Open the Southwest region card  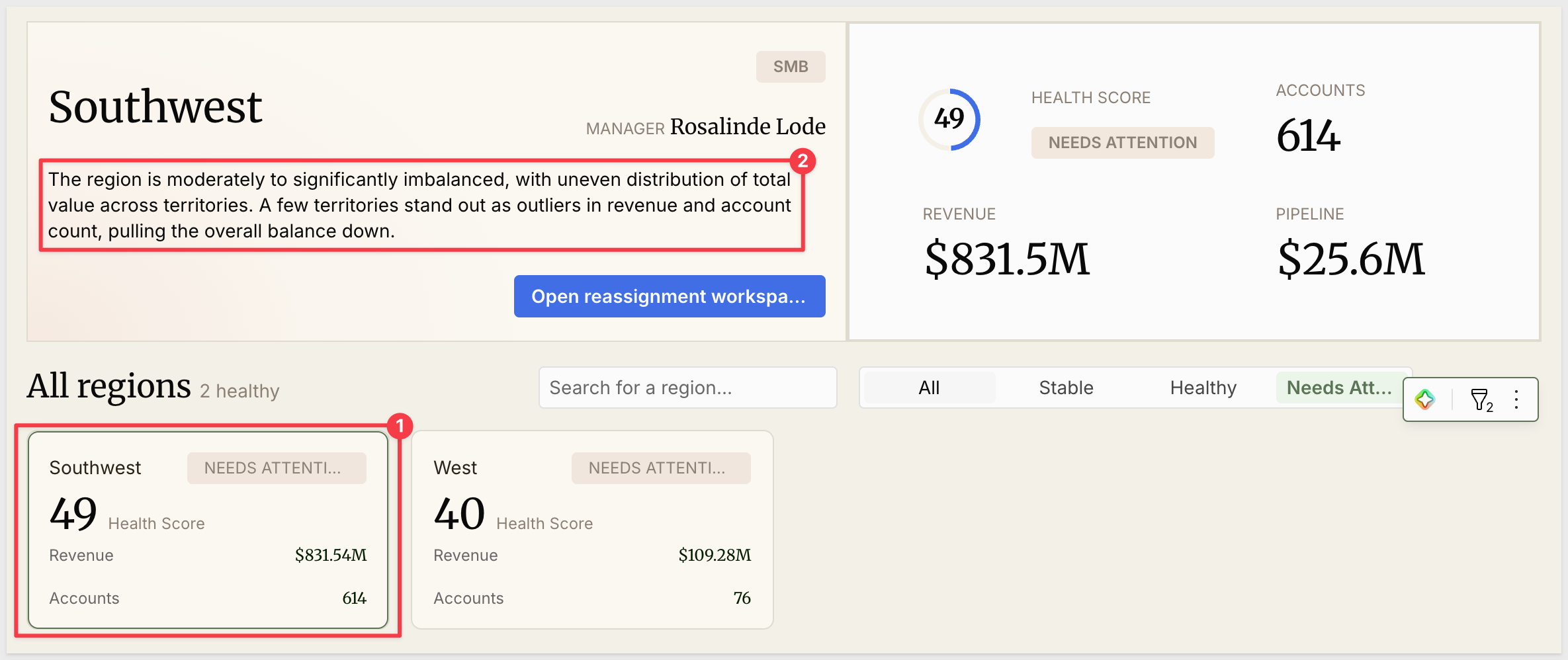[208, 530]
